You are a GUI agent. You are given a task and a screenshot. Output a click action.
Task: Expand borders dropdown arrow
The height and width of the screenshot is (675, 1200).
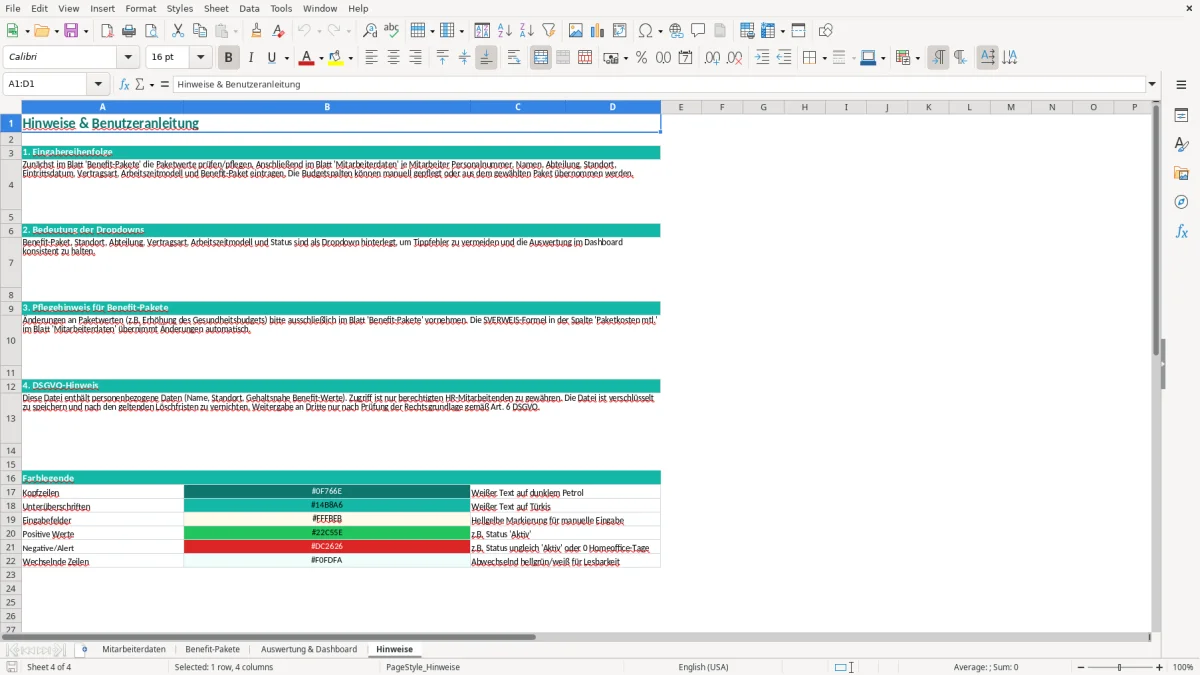824,58
